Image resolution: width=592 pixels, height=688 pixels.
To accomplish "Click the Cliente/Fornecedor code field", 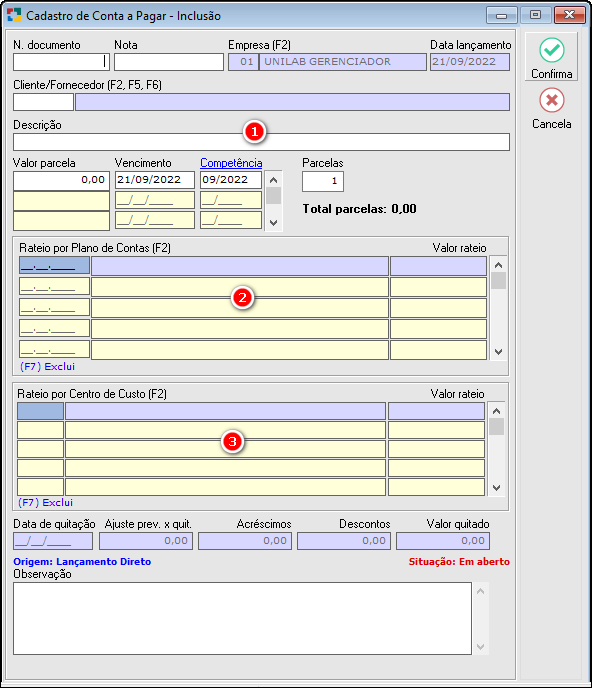I will (x=43, y=102).
